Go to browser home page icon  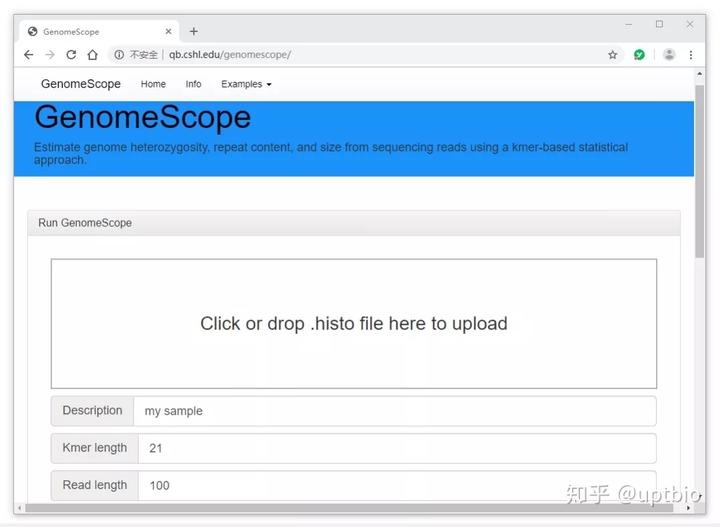click(x=92, y=55)
